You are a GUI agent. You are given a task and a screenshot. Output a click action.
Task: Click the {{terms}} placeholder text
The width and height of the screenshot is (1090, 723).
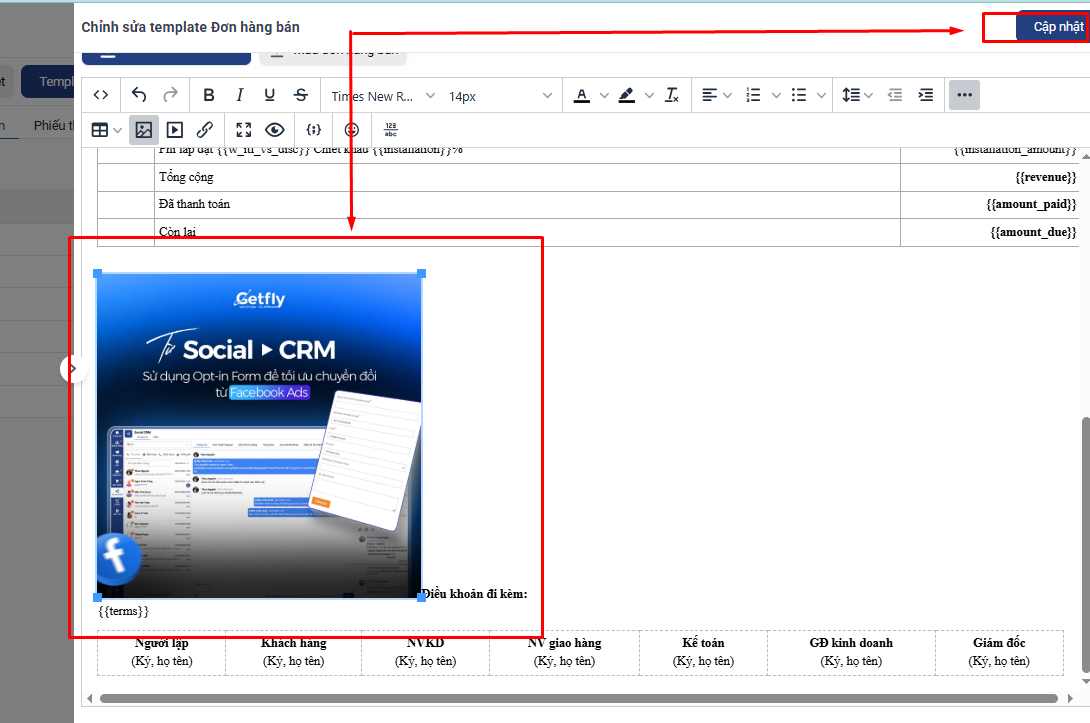tap(124, 611)
